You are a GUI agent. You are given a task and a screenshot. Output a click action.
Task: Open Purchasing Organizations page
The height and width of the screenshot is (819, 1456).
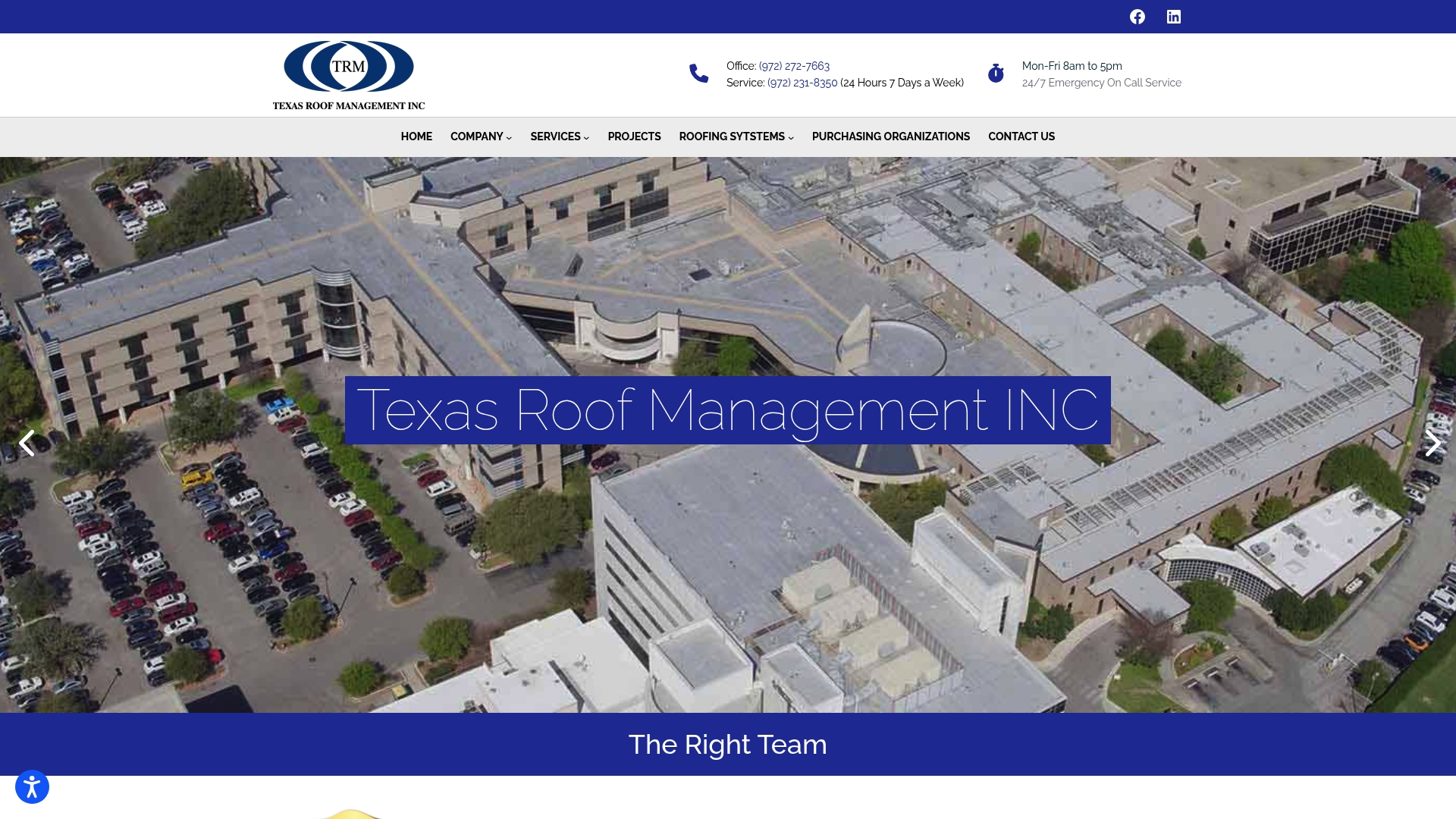pos(890,136)
